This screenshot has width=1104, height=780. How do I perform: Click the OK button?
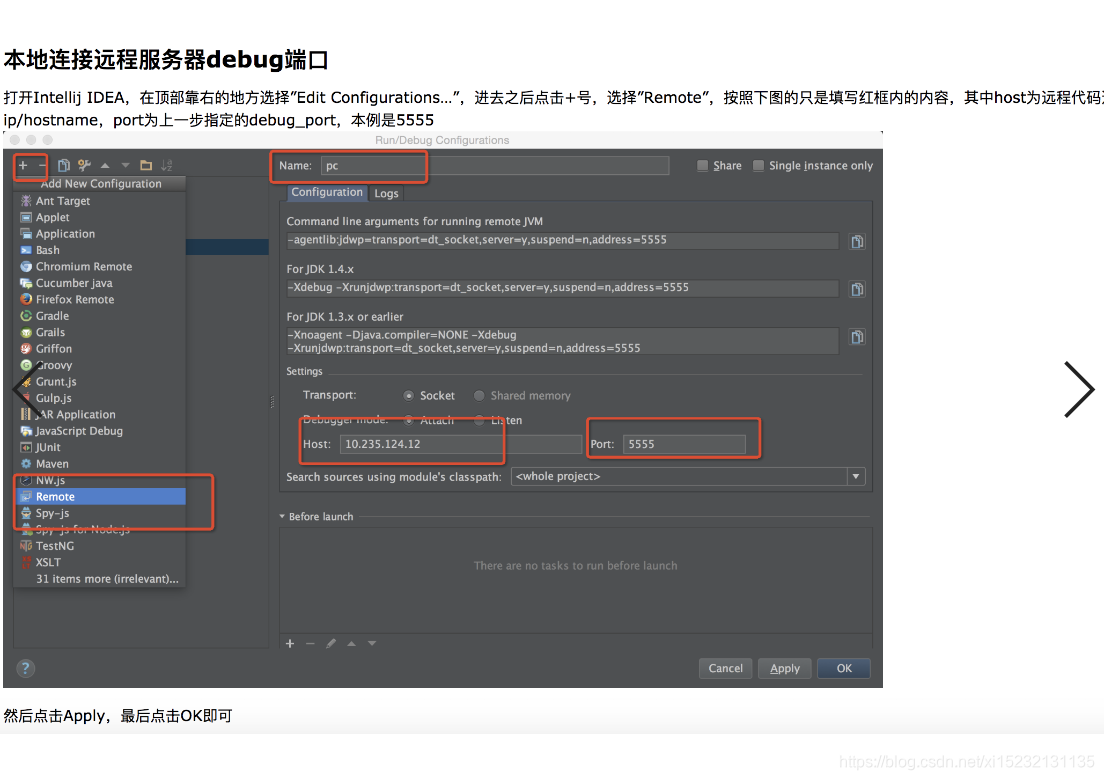click(843, 668)
